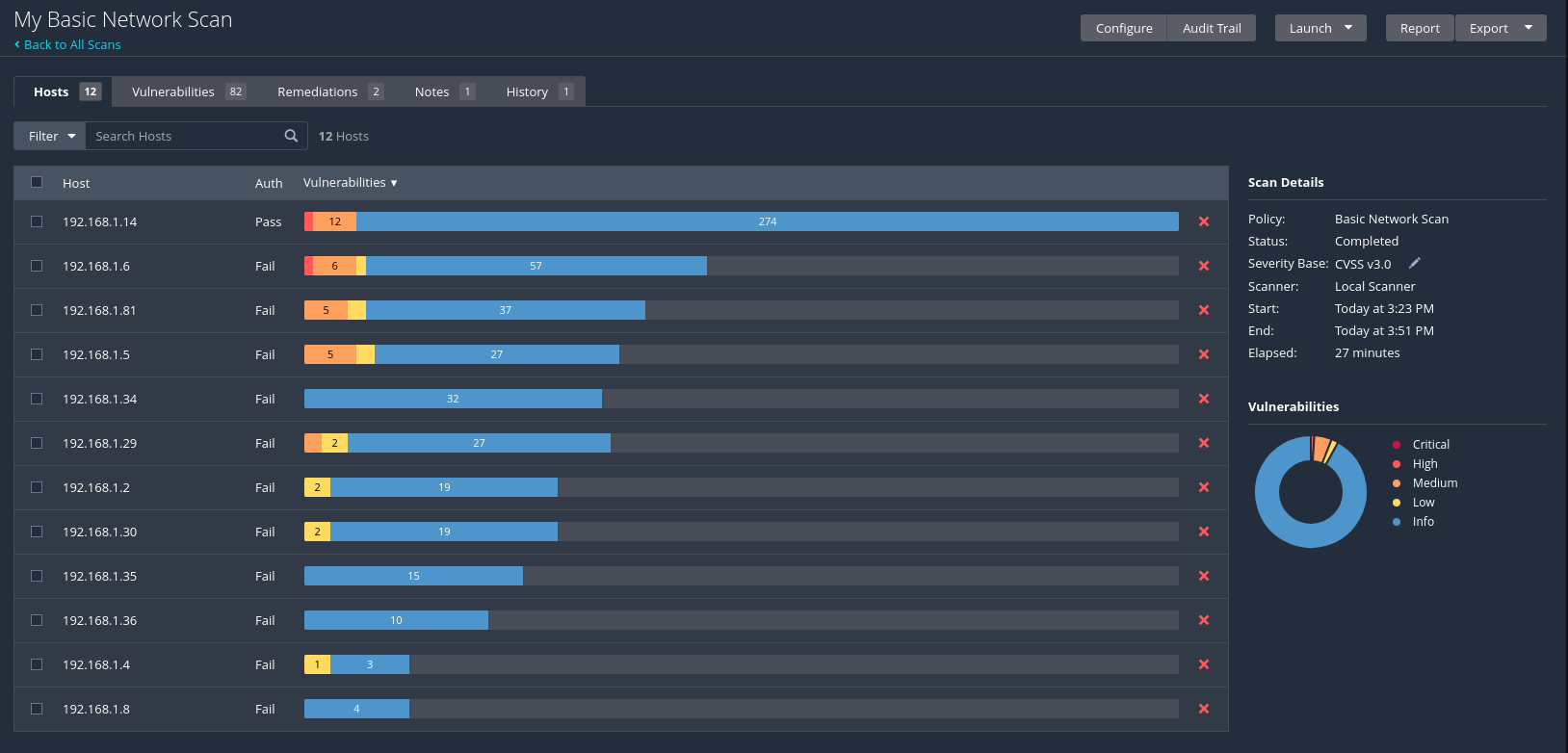Edit Severity Base with pencil icon

1414,264
